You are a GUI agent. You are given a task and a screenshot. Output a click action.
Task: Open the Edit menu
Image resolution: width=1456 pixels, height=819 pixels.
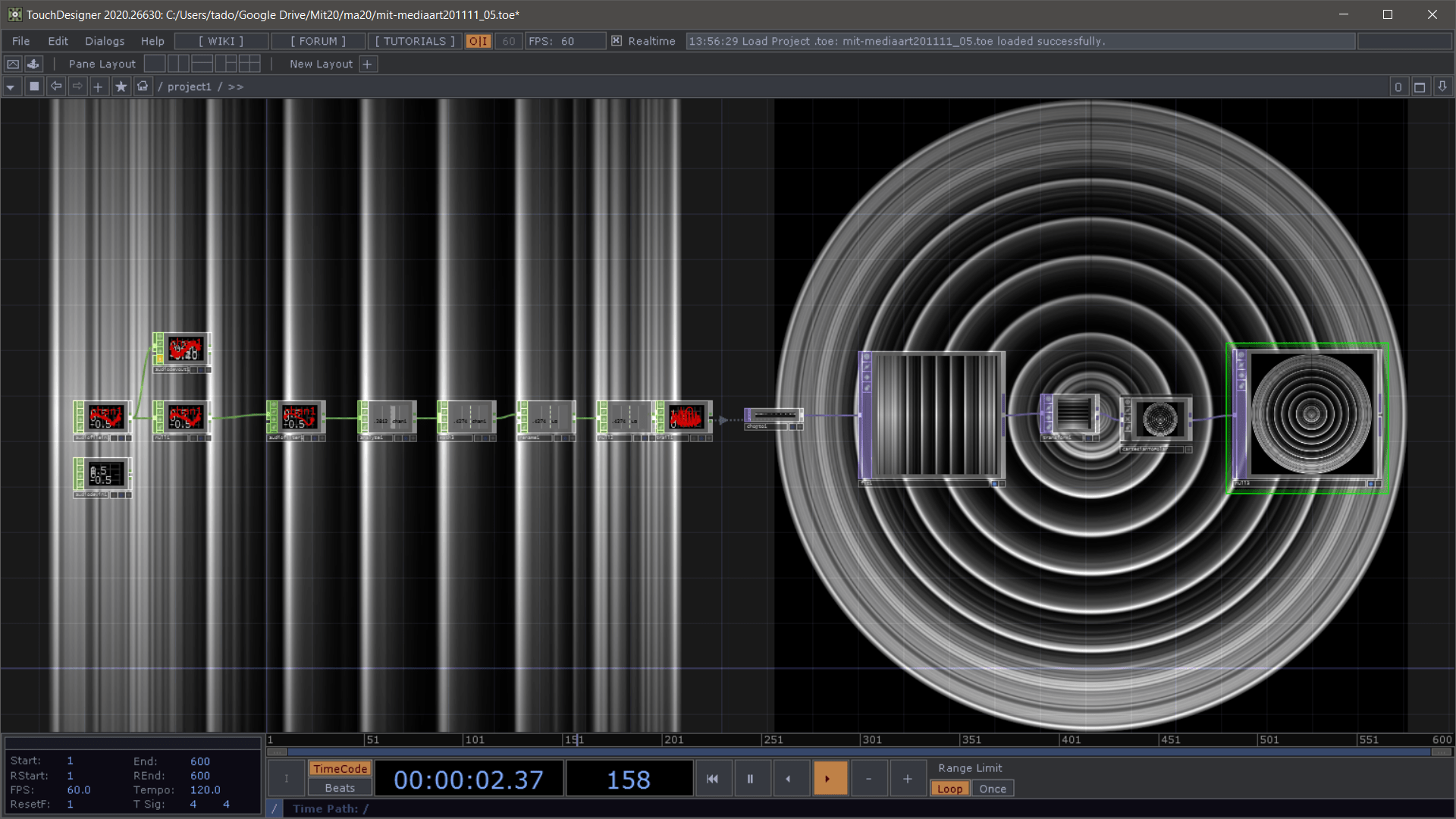[57, 41]
